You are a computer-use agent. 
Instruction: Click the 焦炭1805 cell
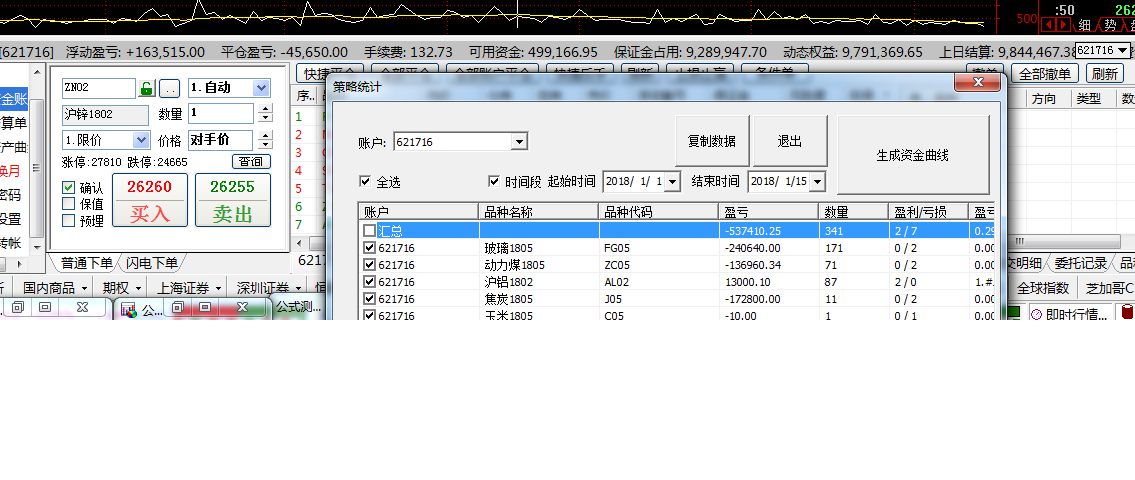(538, 299)
